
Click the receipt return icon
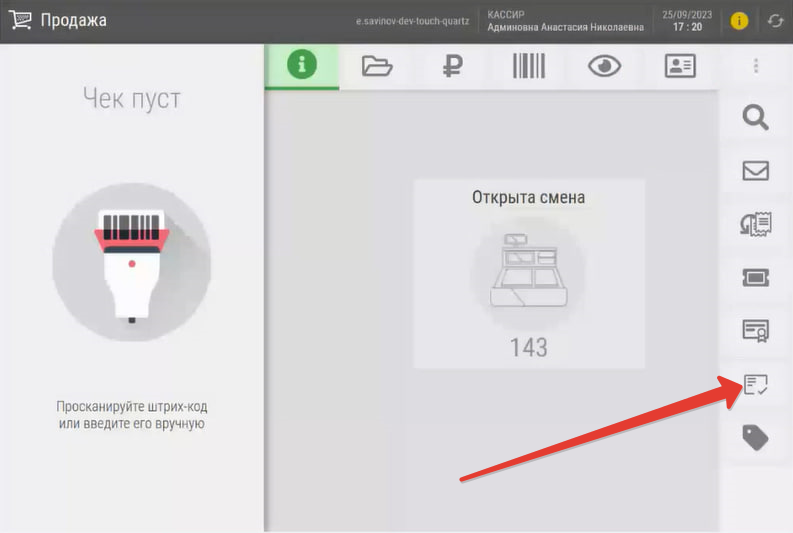pos(756,224)
